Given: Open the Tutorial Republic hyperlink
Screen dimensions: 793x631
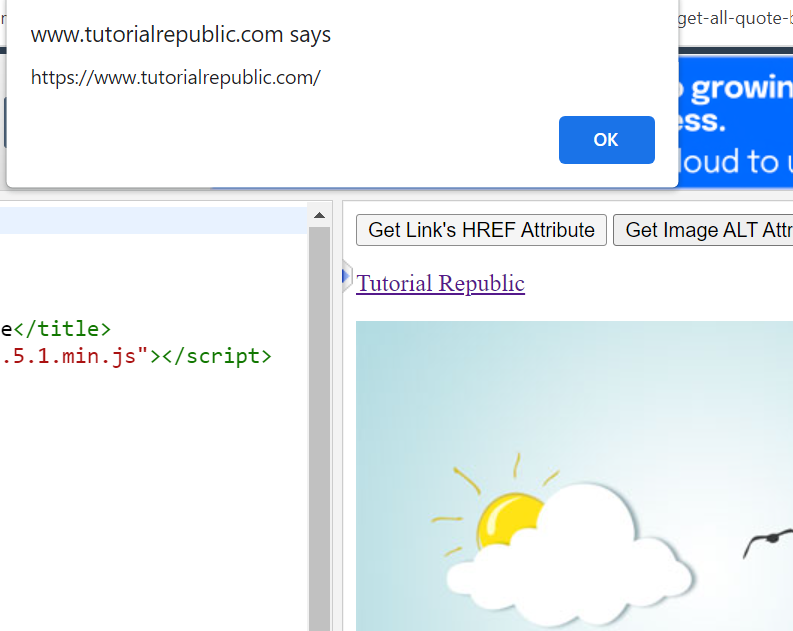Looking at the screenshot, I should 440,284.
